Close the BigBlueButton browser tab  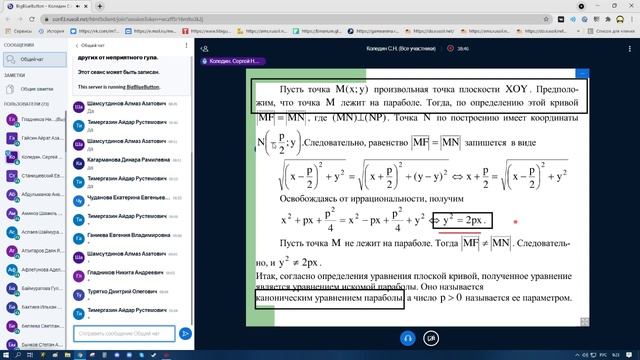tap(86, 7)
